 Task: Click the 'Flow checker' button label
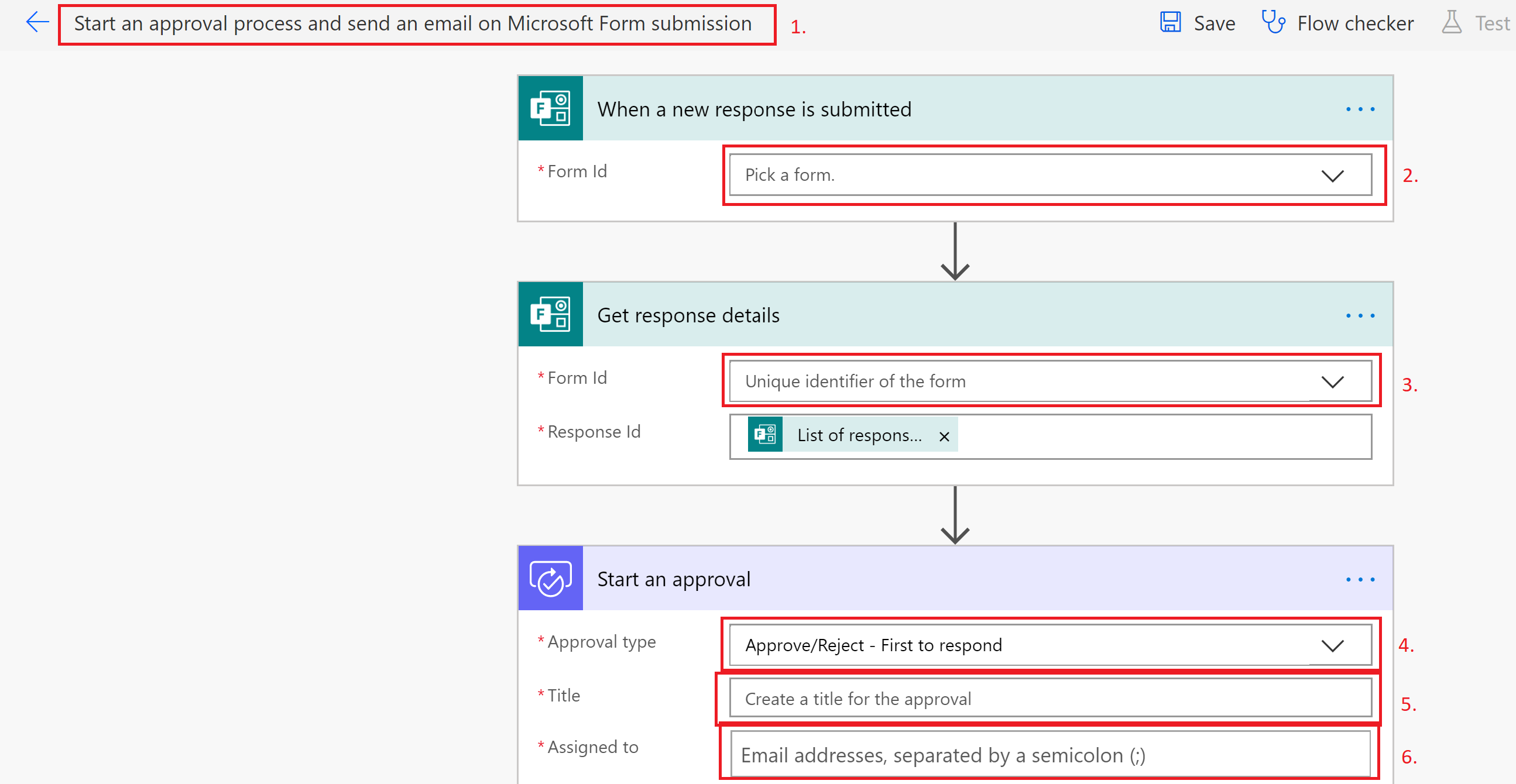pos(1355,23)
